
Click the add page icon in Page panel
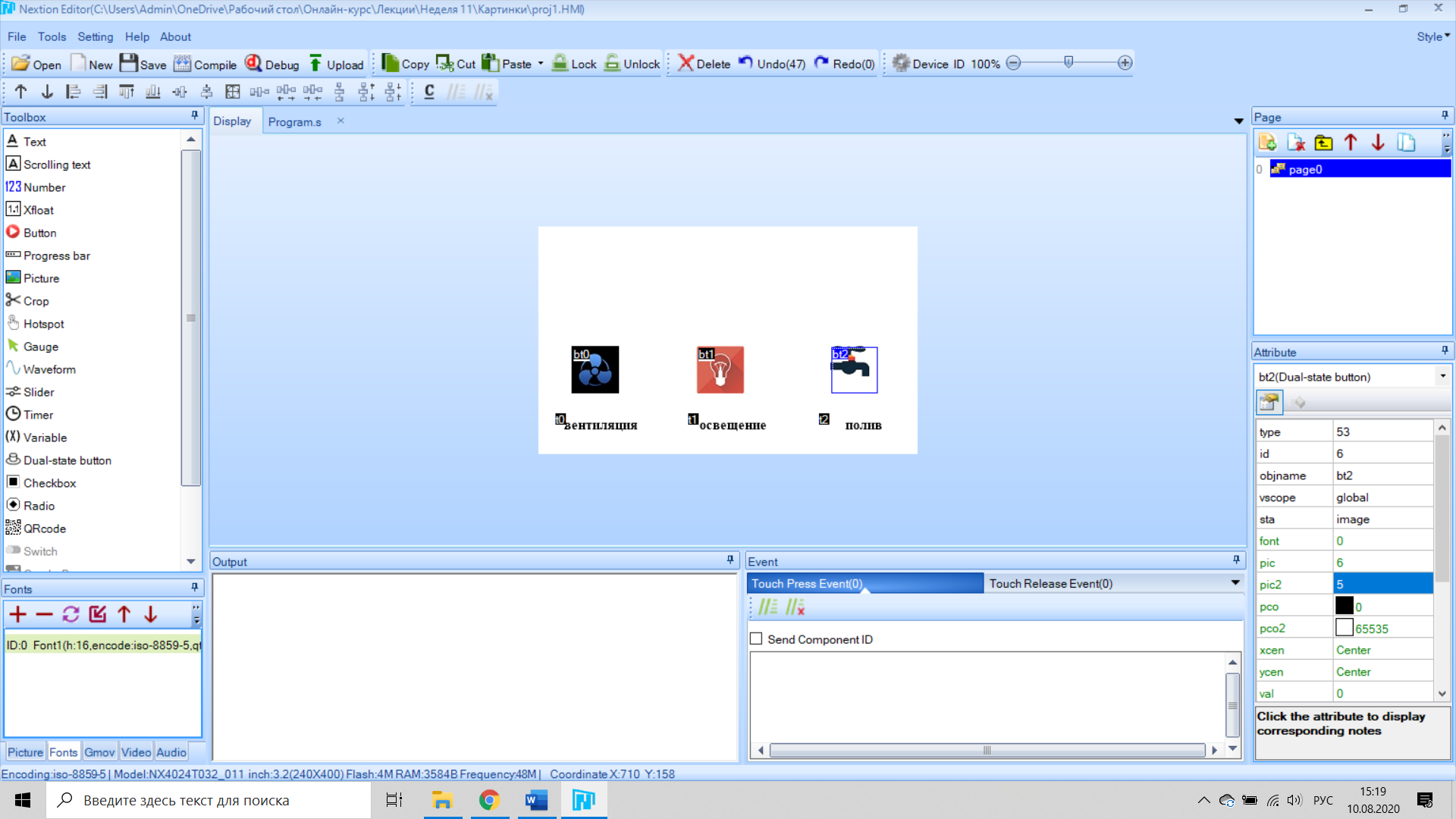pos(1266,143)
